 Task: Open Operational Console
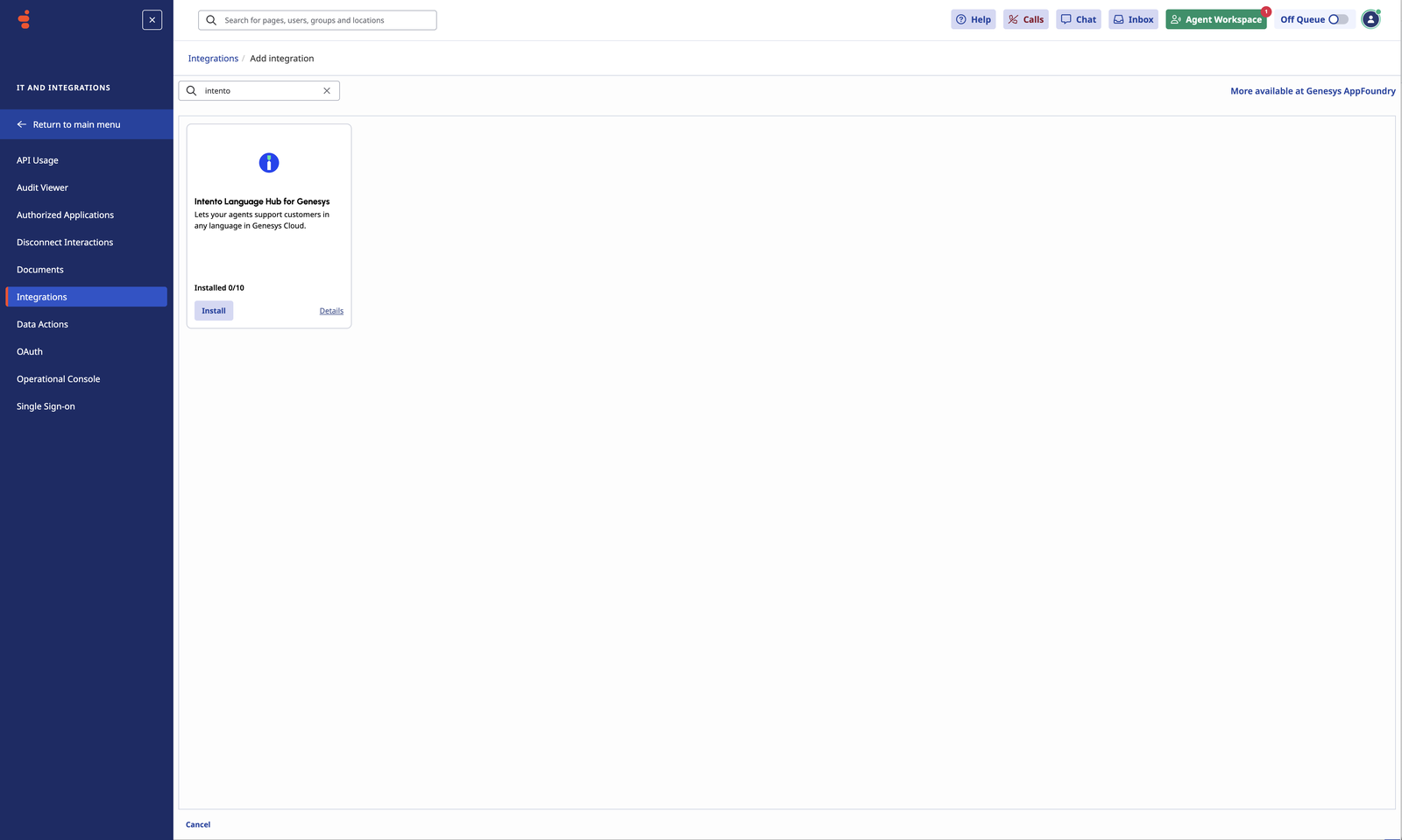[x=58, y=379]
